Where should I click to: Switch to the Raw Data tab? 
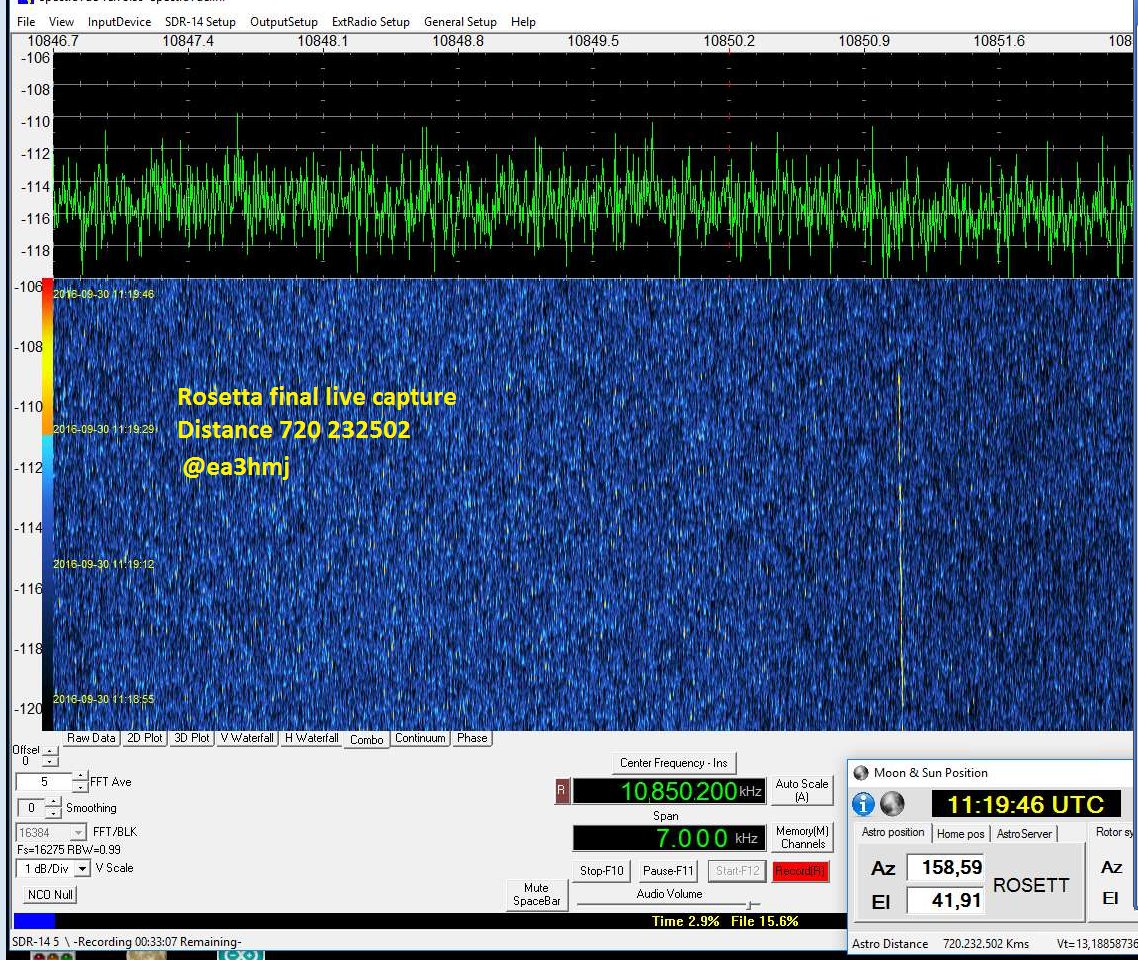(91, 738)
